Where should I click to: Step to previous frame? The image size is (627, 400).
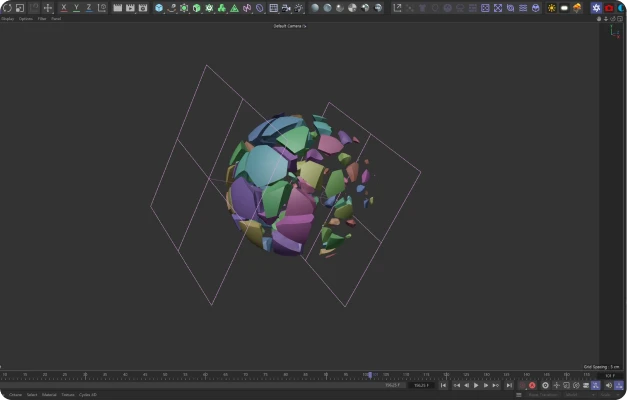click(x=466, y=385)
